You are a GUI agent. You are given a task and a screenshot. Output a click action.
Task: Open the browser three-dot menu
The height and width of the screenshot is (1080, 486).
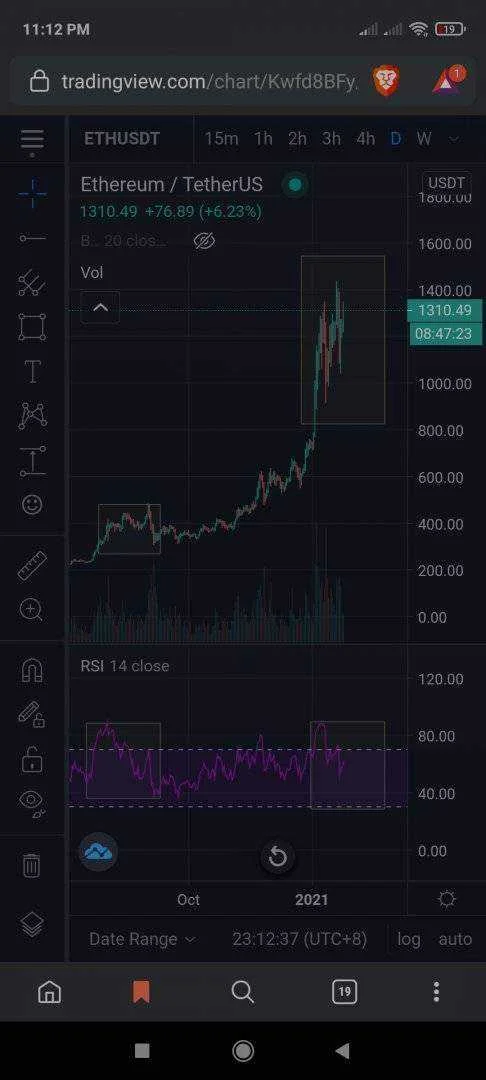point(436,992)
